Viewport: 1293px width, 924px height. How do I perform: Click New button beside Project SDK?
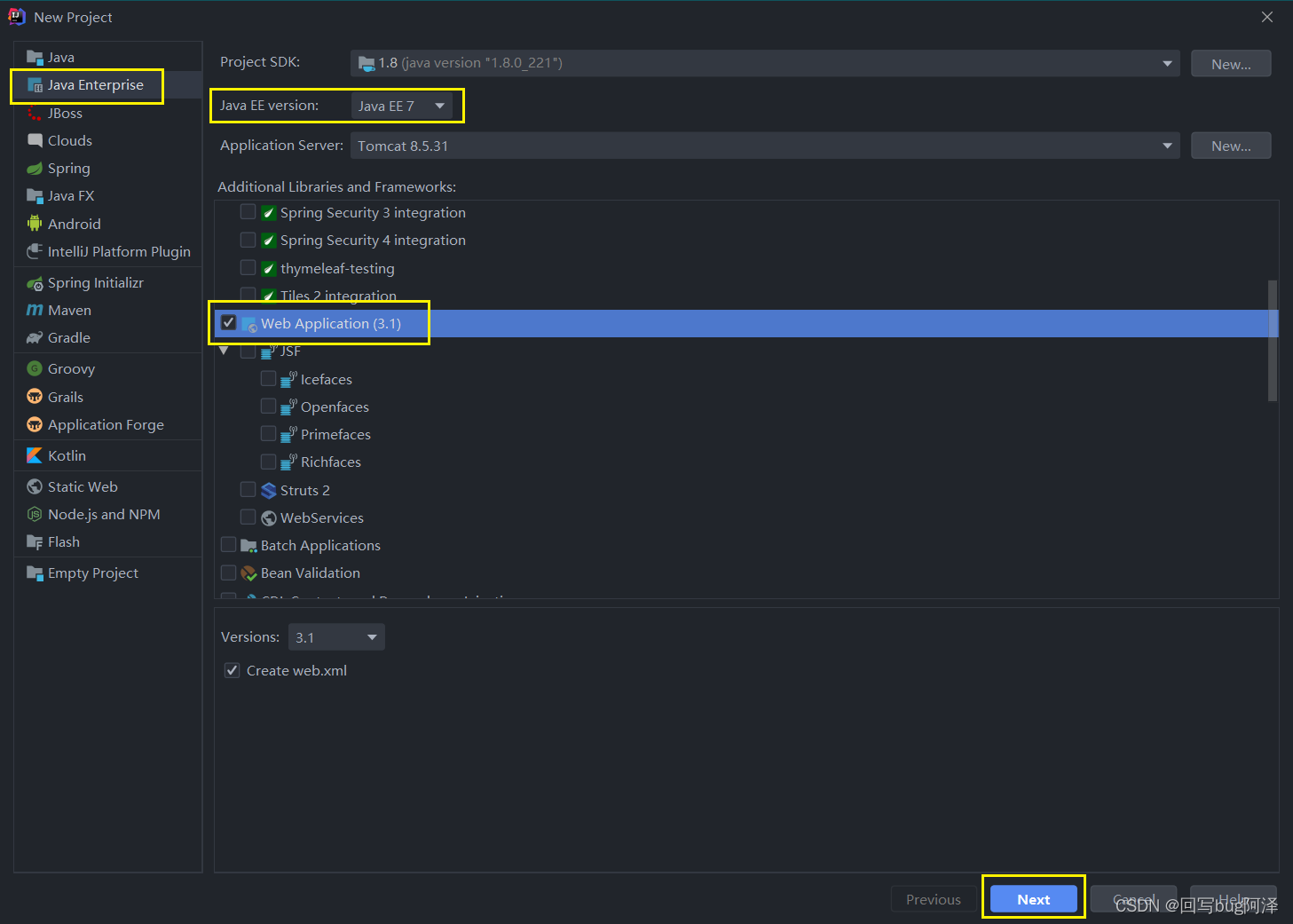(1231, 64)
